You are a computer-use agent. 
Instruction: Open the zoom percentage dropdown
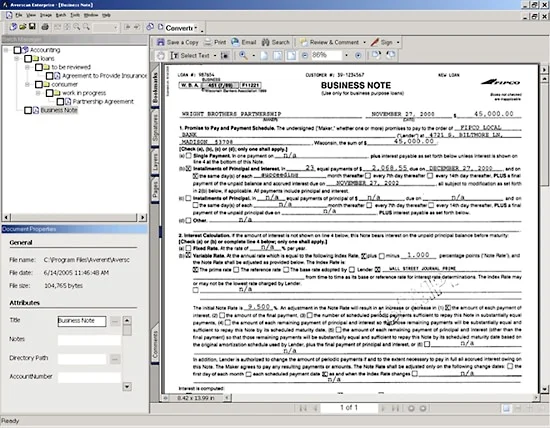coord(347,55)
